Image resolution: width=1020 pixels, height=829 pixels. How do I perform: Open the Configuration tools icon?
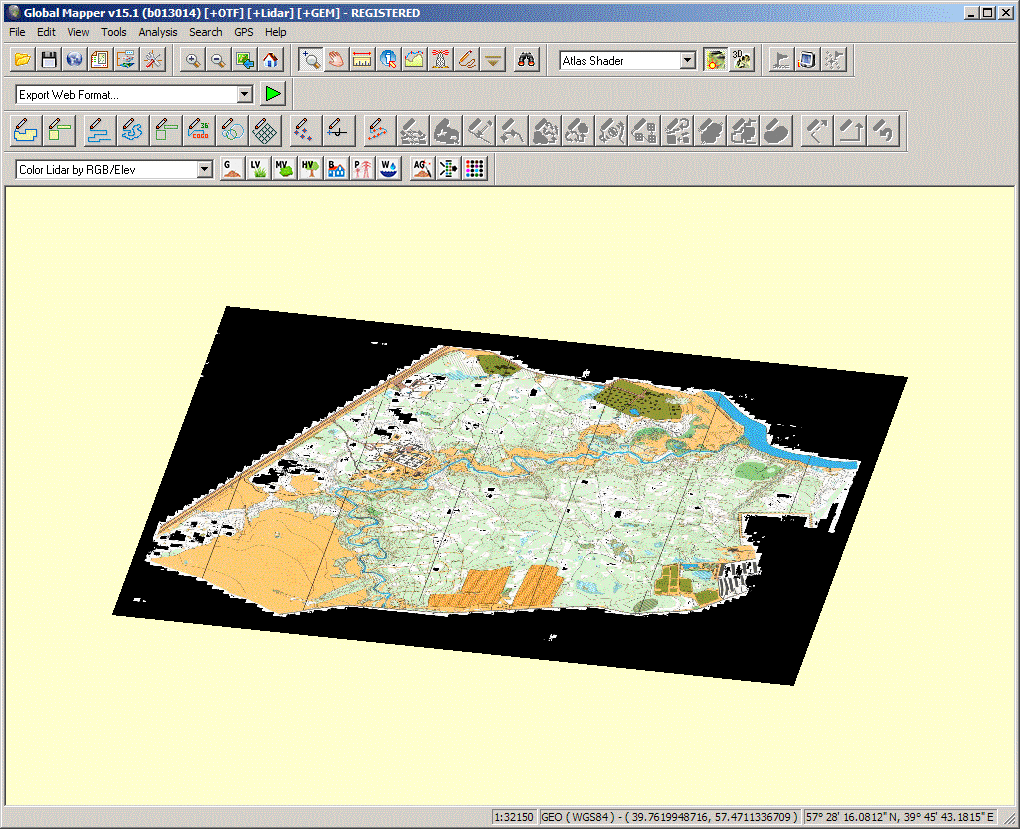152,60
